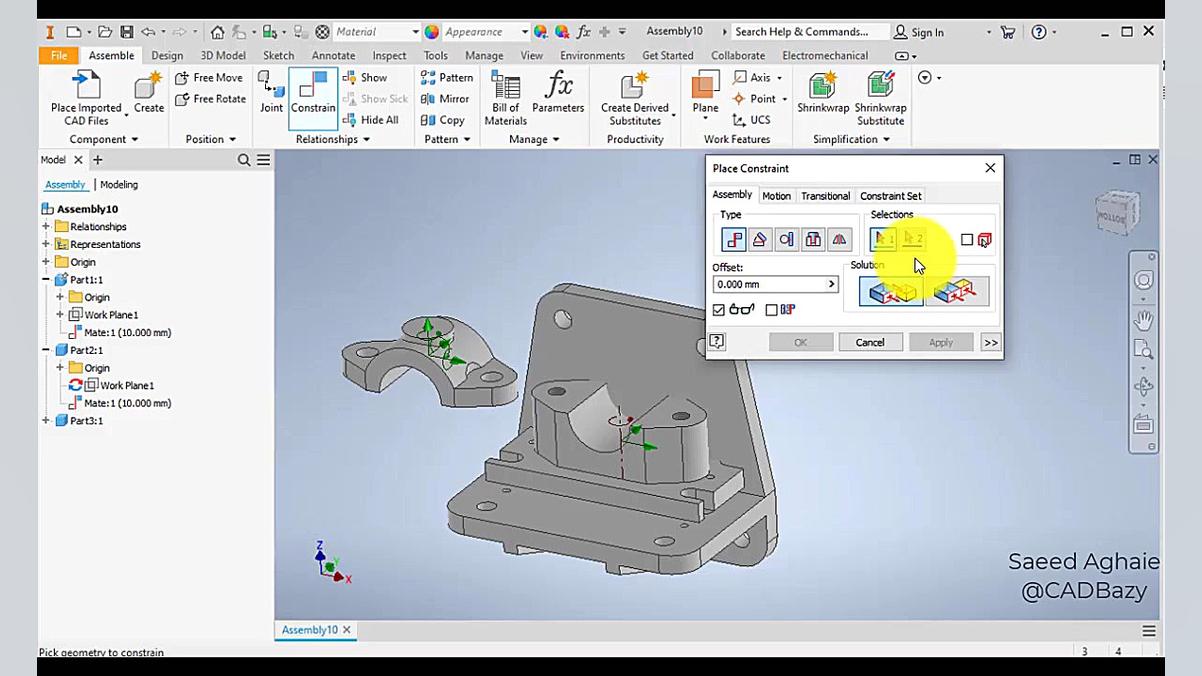Switch to the Motion tab
The width and height of the screenshot is (1202, 676).
pos(776,196)
